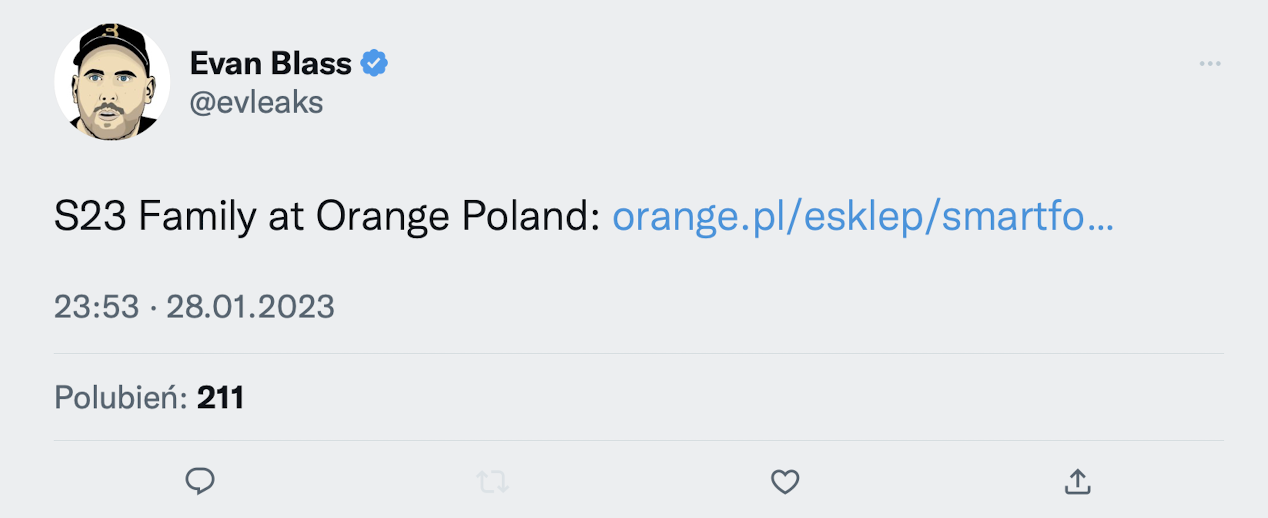
Task: Open Evan Blass's cartoon profile avatar
Action: 112,83
